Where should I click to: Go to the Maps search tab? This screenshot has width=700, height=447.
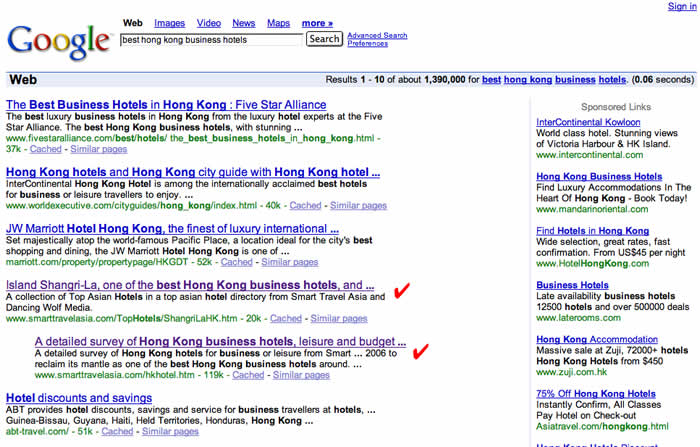[278, 23]
